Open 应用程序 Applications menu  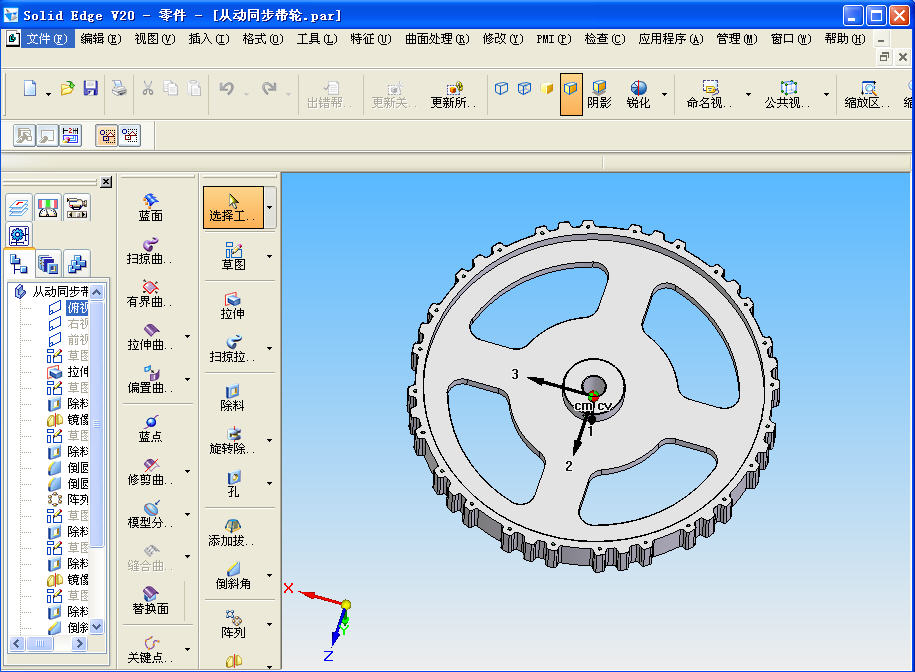click(670, 39)
